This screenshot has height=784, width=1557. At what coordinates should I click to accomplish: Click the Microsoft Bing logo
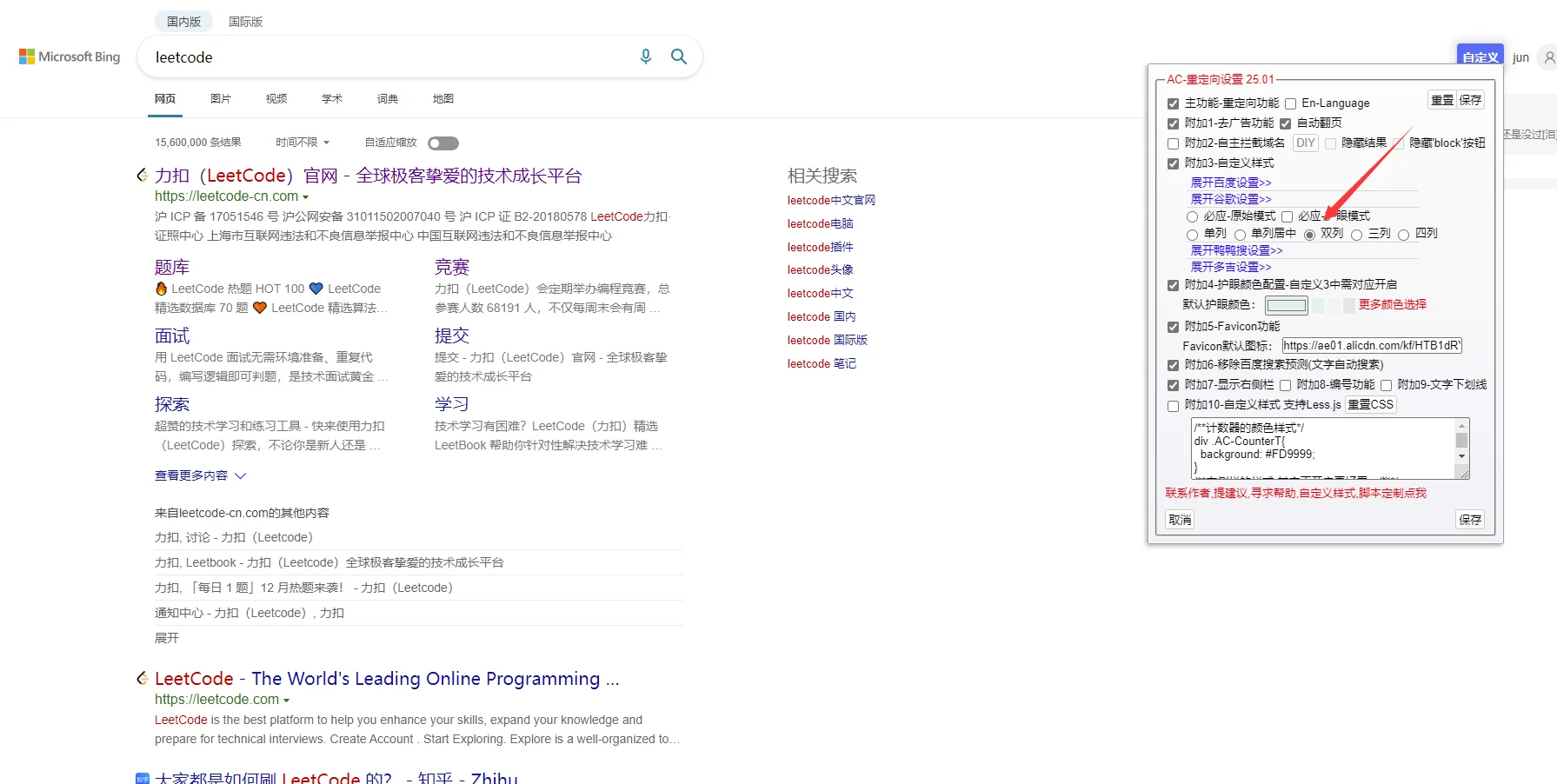point(69,56)
